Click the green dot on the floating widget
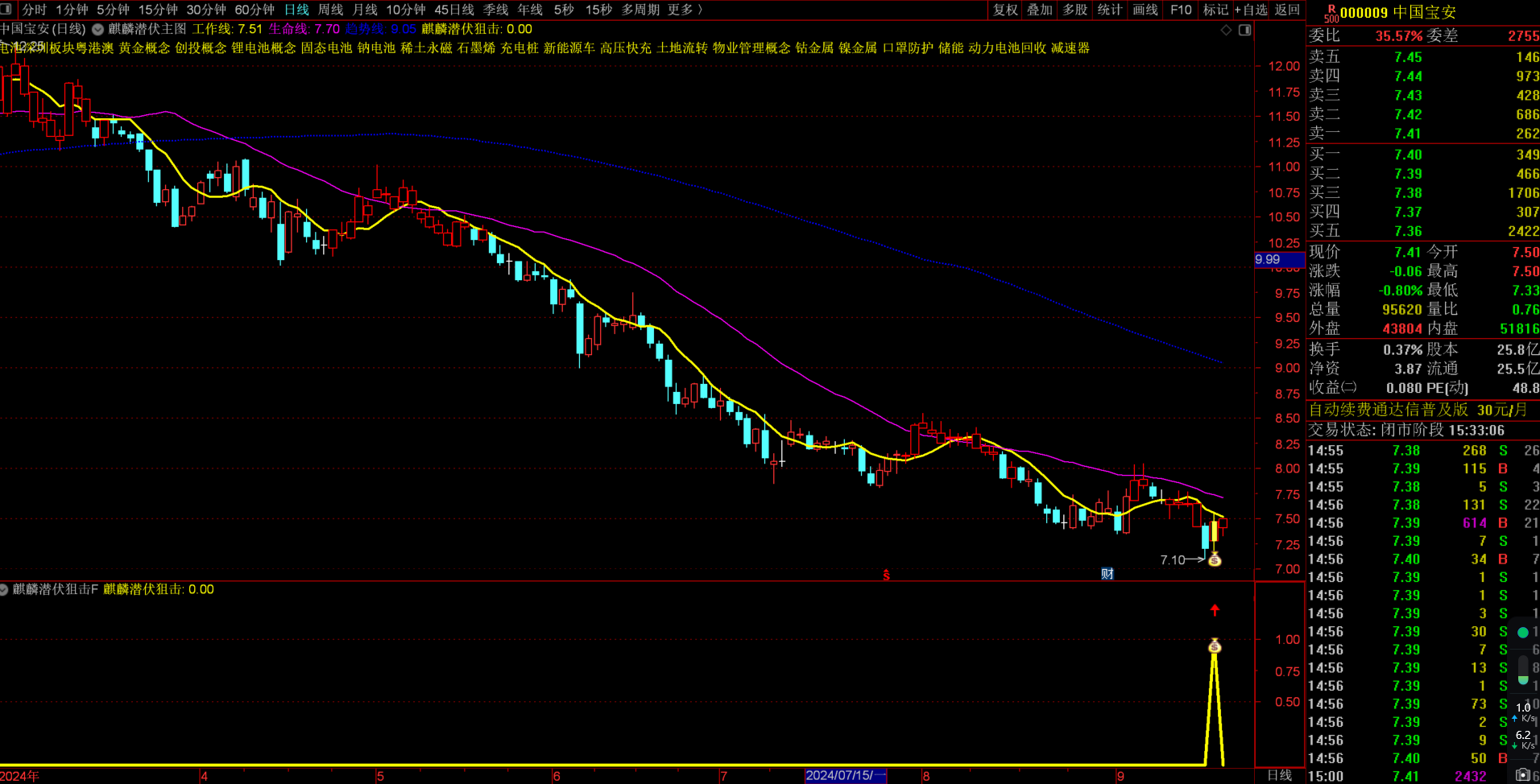This screenshot has width=1540, height=784. [x=1522, y=633]
